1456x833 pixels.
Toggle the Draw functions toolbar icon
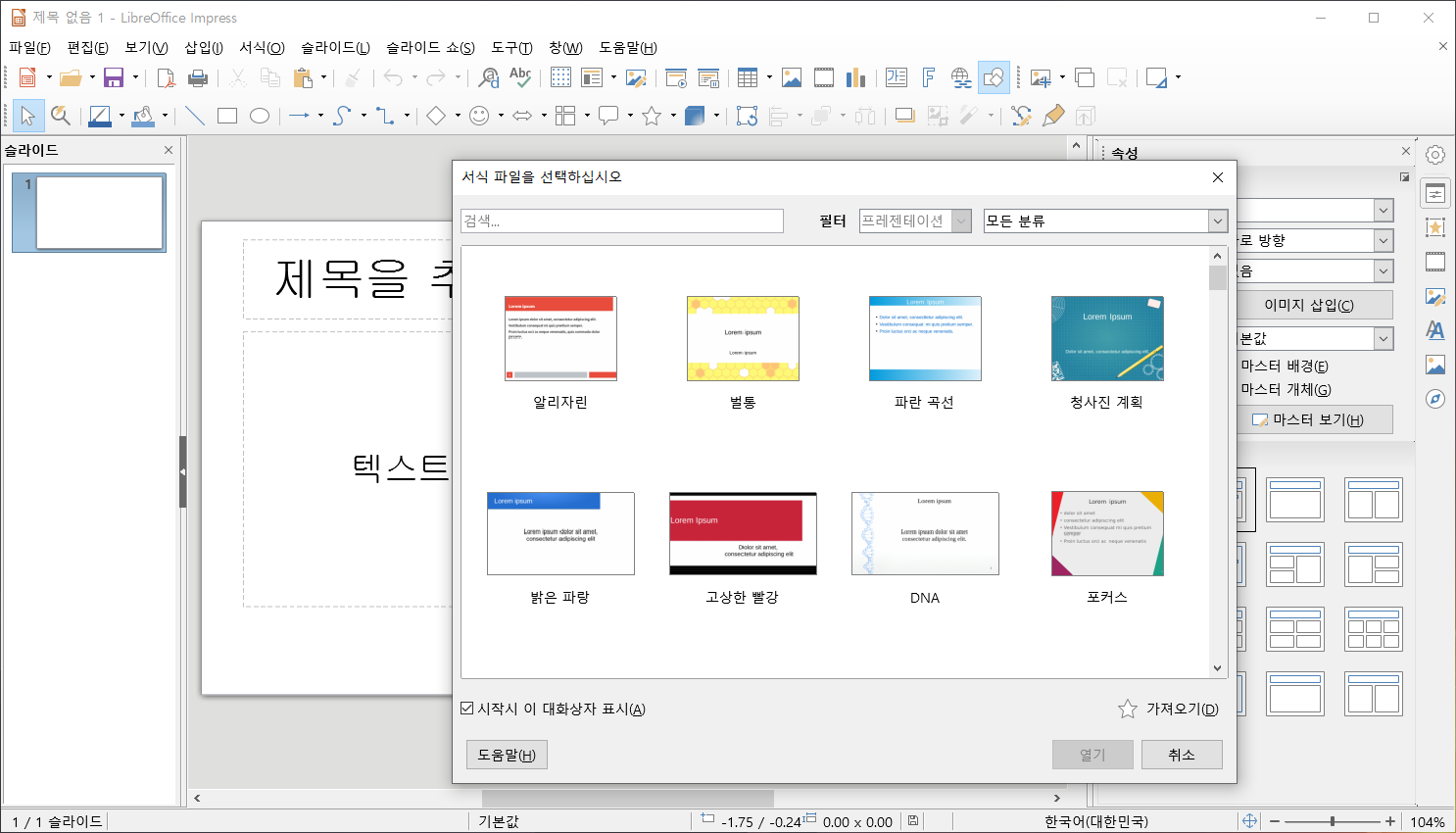994,77
